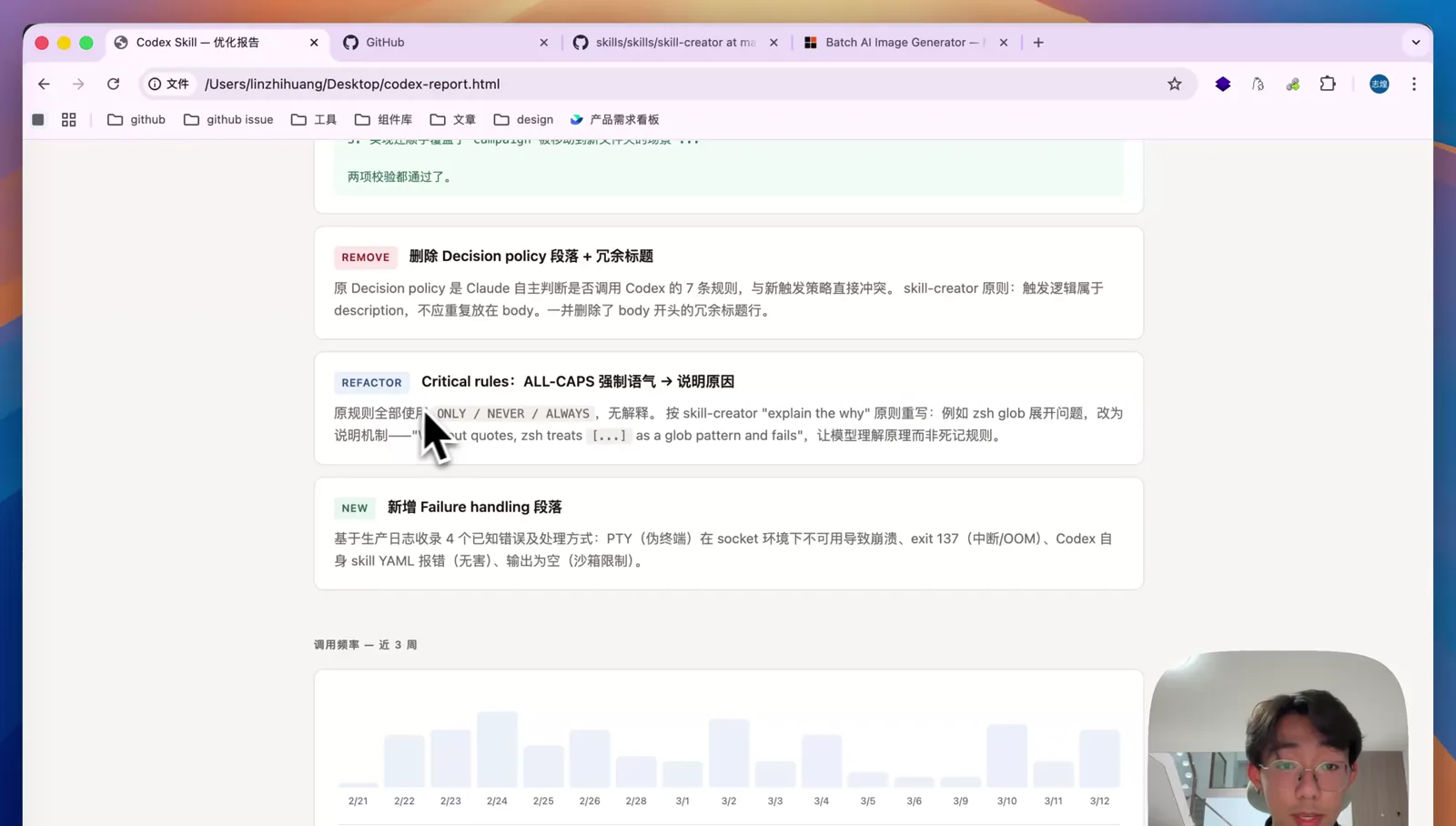Viewport: 1456px width, 826px height.
Task: Close the skill-creator GitHub tab
Action: coord(773,42)
